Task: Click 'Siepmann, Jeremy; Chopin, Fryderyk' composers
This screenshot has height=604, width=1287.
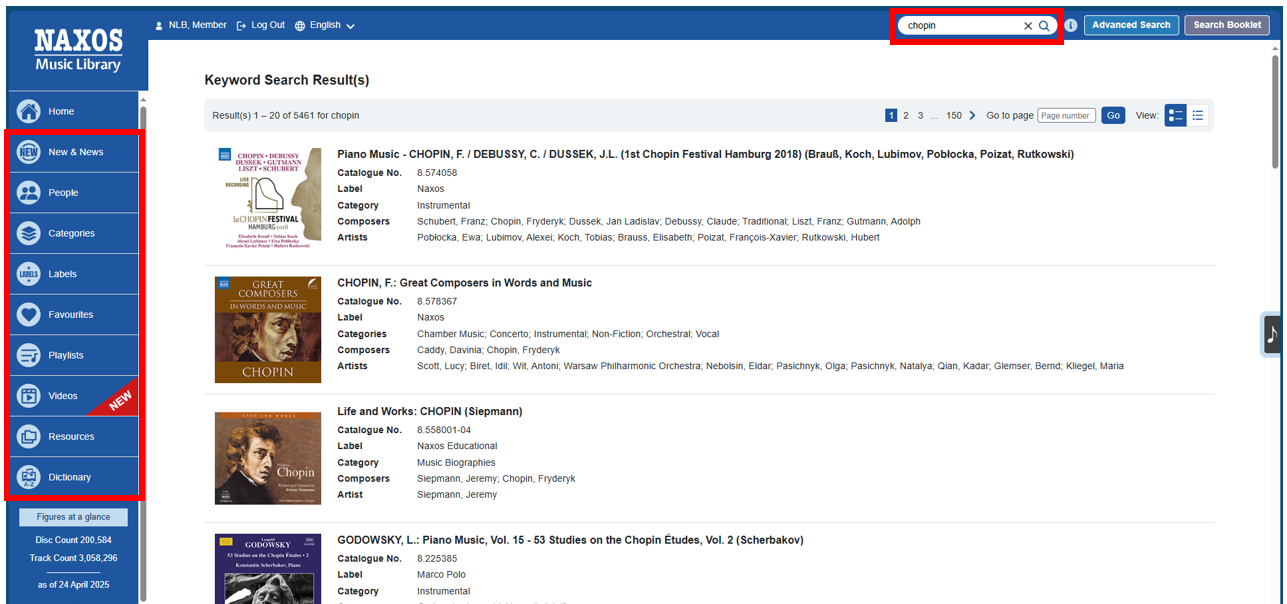Action: [x=496, y=479]
